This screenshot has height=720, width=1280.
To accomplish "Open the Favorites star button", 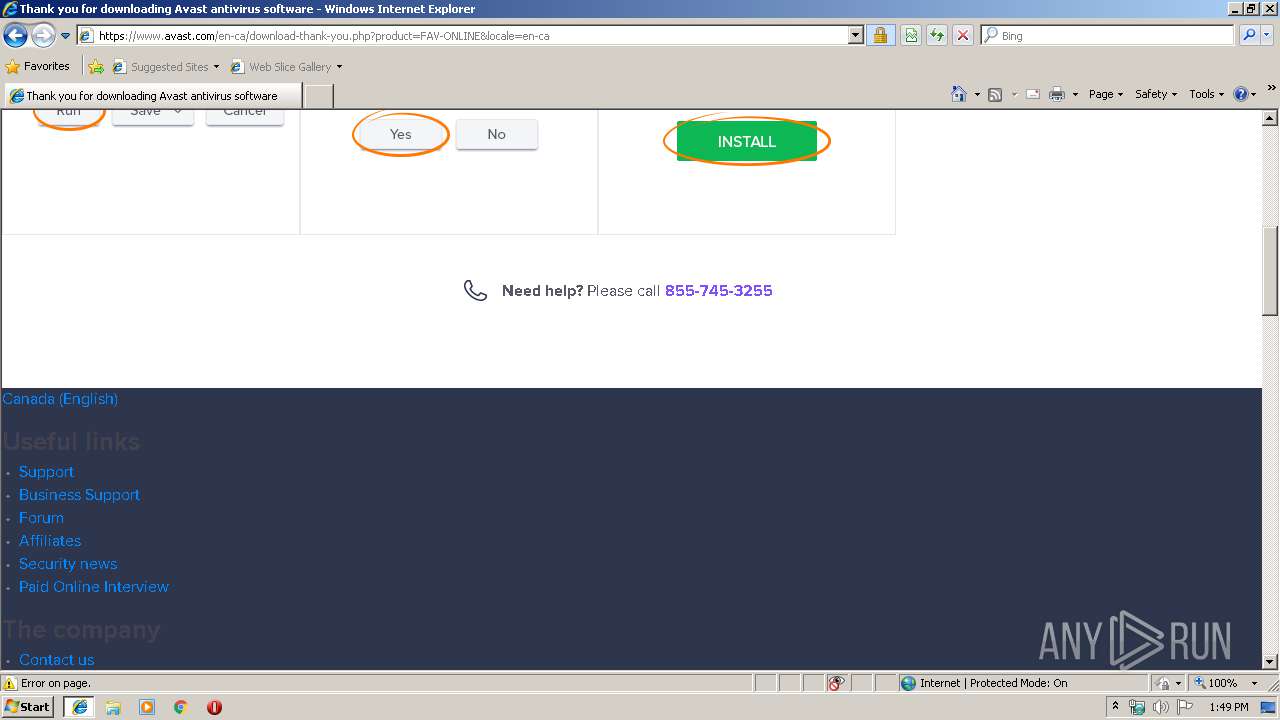I will [x=37, y=66].
